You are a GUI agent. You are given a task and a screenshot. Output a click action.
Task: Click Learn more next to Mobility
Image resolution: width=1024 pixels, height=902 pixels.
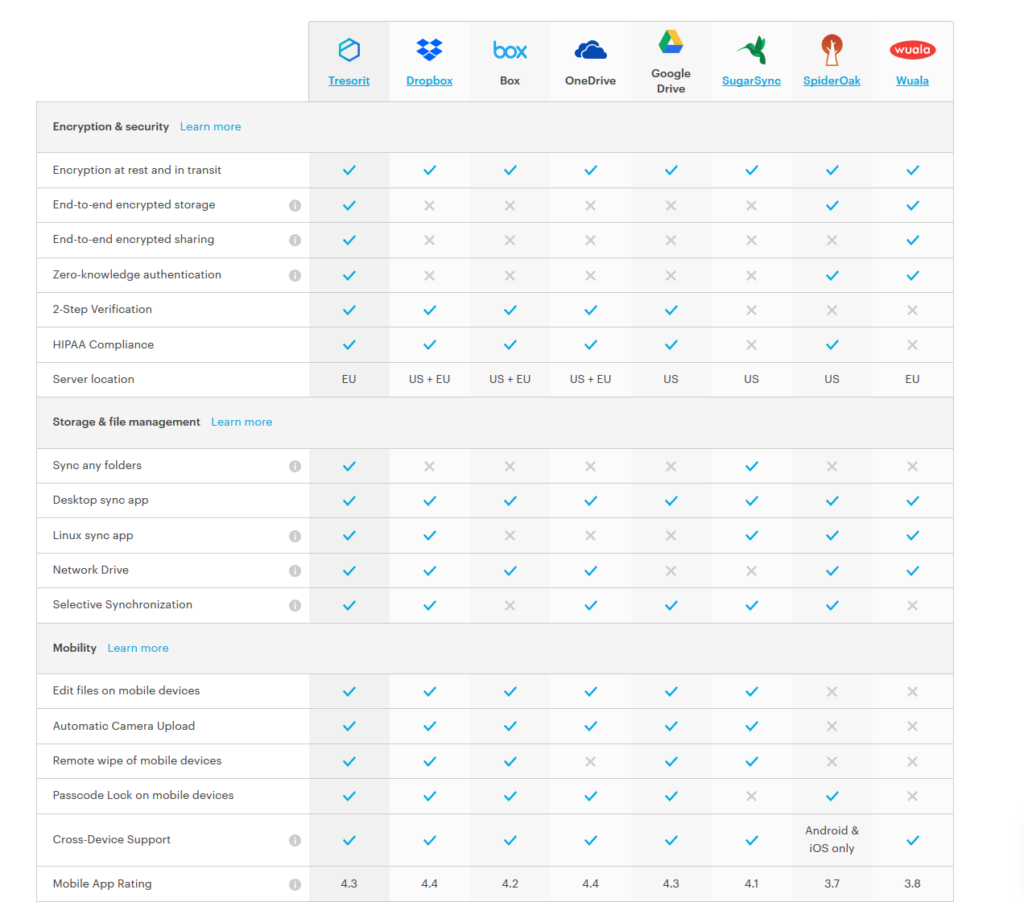click(x=138, y=648)
